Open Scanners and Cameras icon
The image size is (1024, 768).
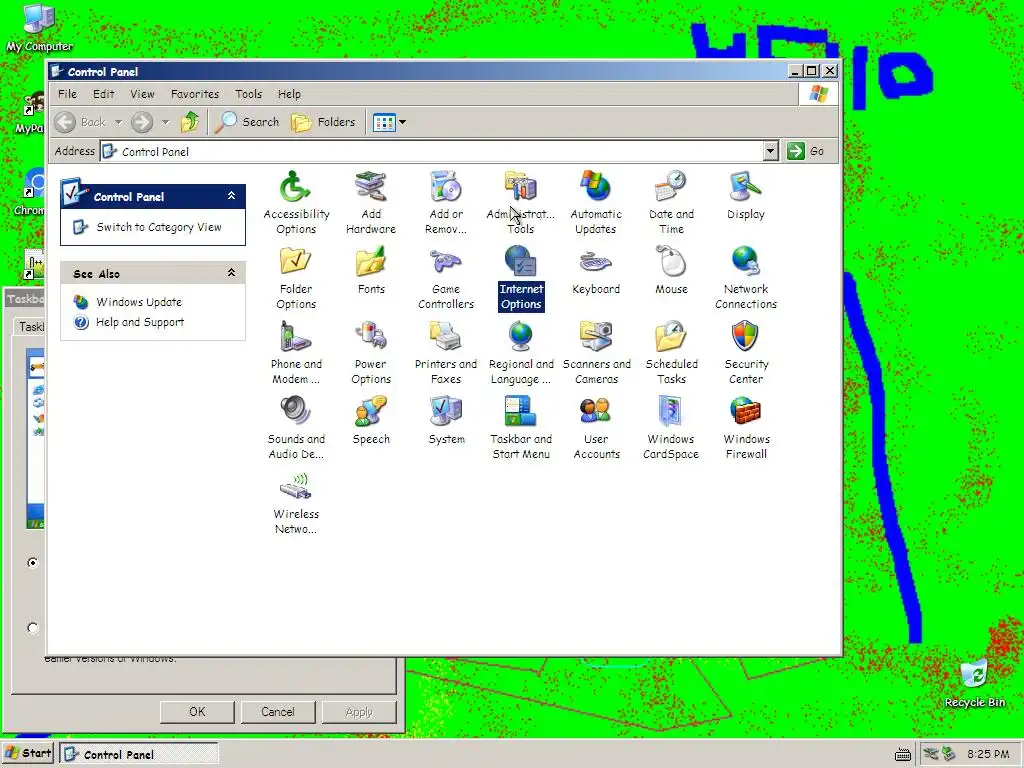pos(596,353)
